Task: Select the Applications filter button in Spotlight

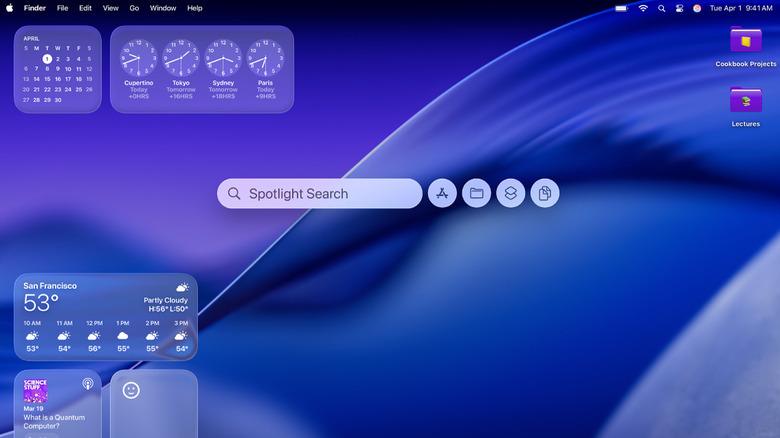Action: tap(442, 193)
